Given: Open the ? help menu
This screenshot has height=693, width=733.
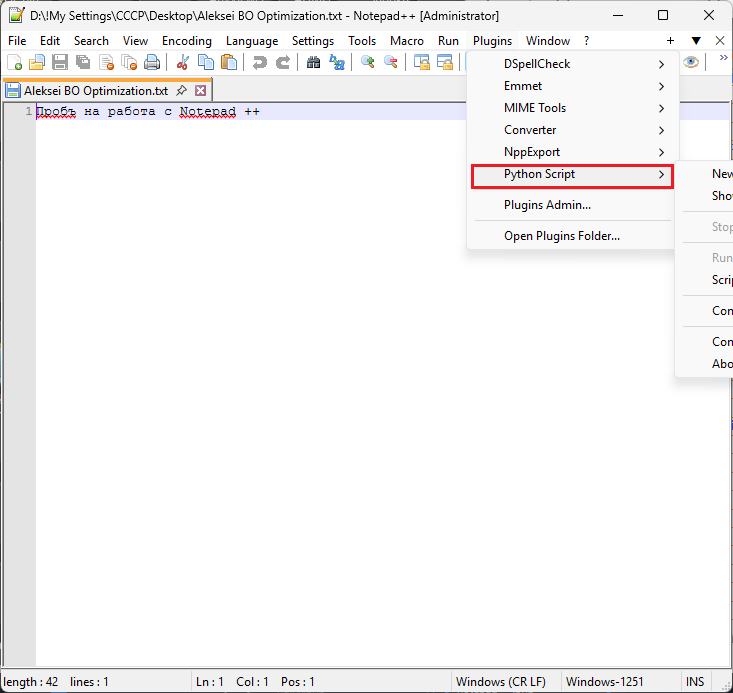Looking at the screenshot, I should point(586,41).
